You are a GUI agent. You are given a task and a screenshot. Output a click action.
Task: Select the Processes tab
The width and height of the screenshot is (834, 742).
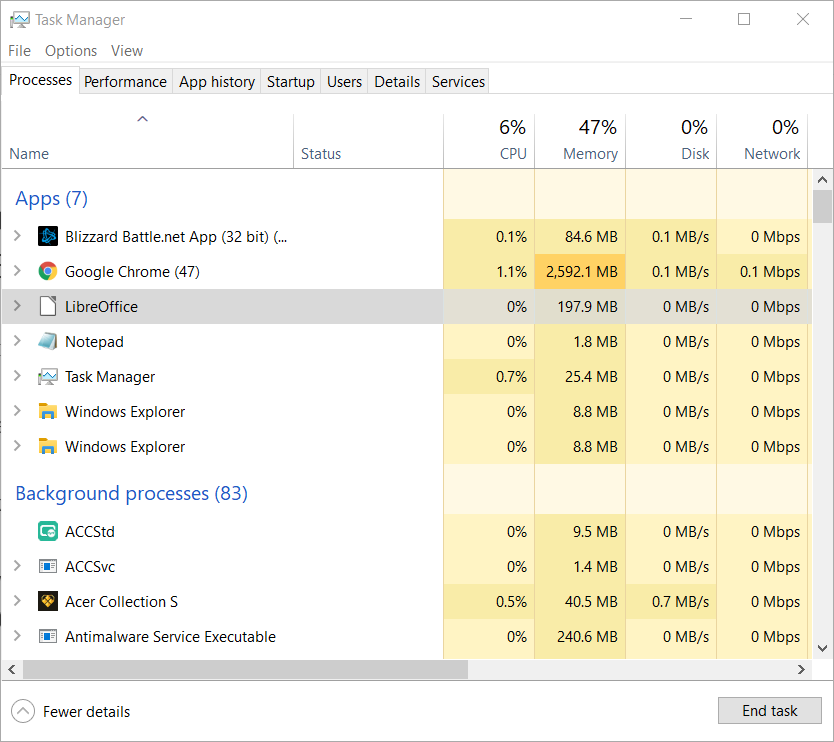[x=40, y=80]
